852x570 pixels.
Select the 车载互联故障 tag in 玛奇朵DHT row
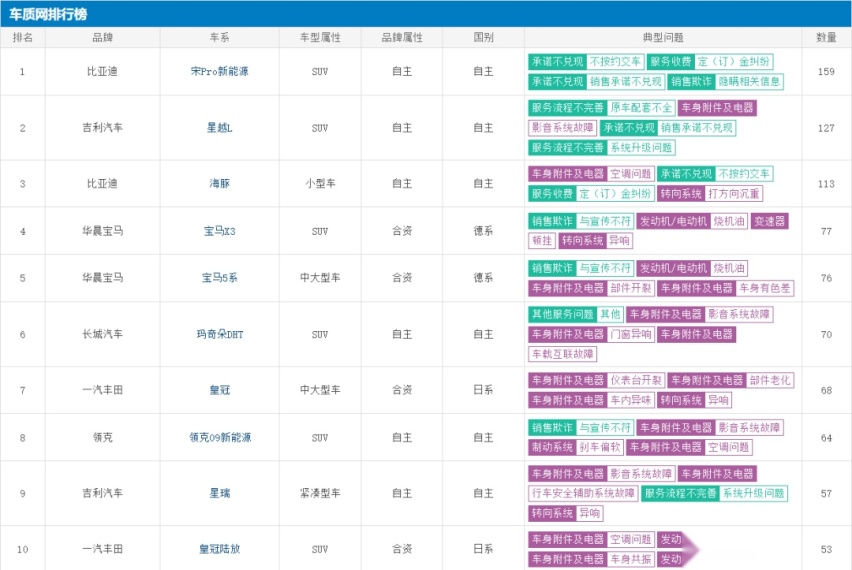tap(562, 354)
